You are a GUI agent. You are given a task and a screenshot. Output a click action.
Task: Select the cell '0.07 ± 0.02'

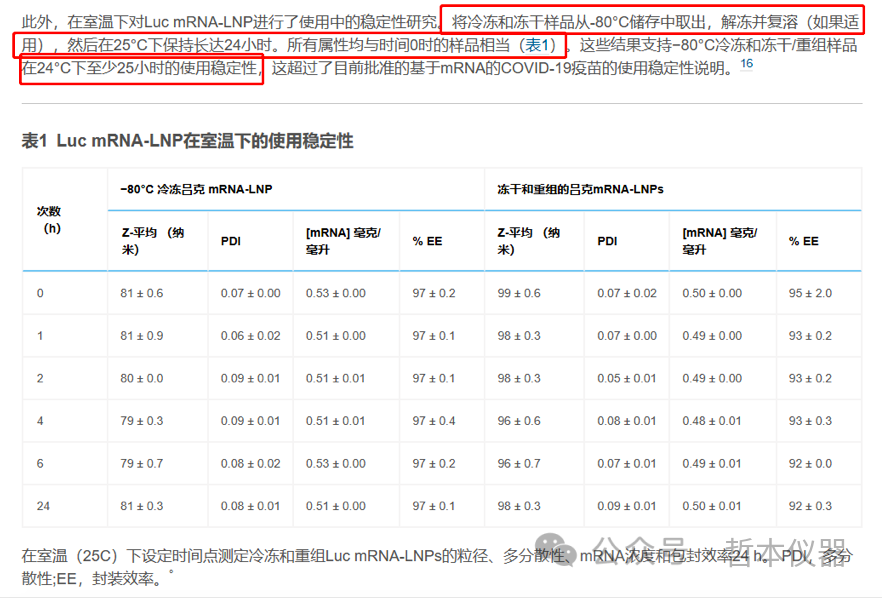pos(627,293)
